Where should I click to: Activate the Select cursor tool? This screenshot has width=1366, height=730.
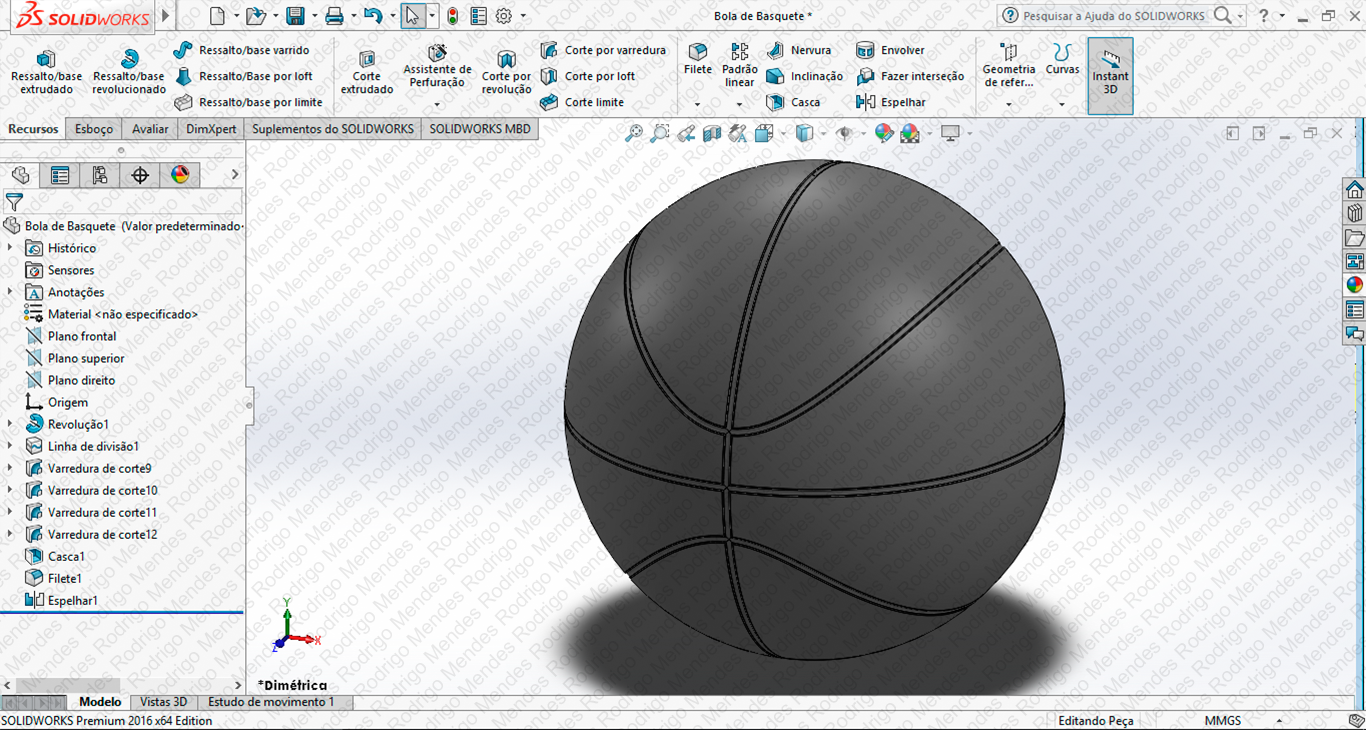[x=412, y=16]
